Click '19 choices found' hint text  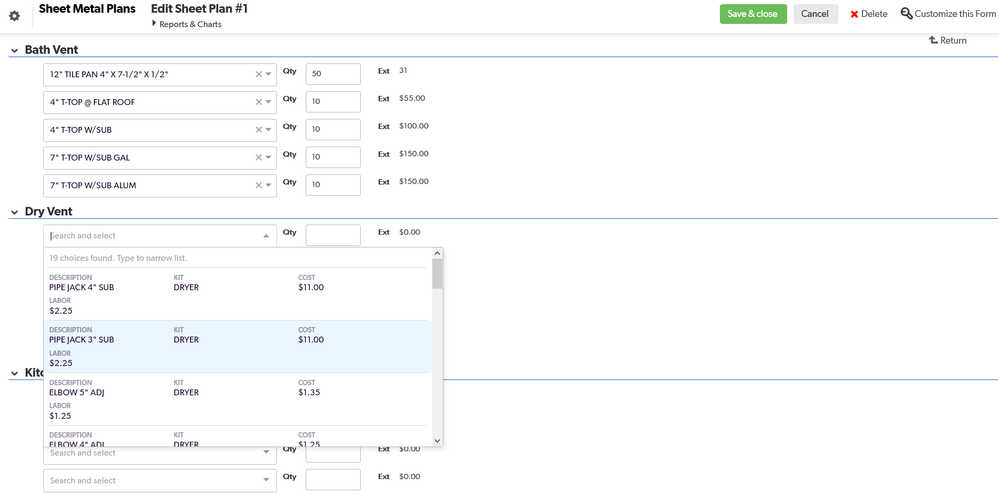119,258
